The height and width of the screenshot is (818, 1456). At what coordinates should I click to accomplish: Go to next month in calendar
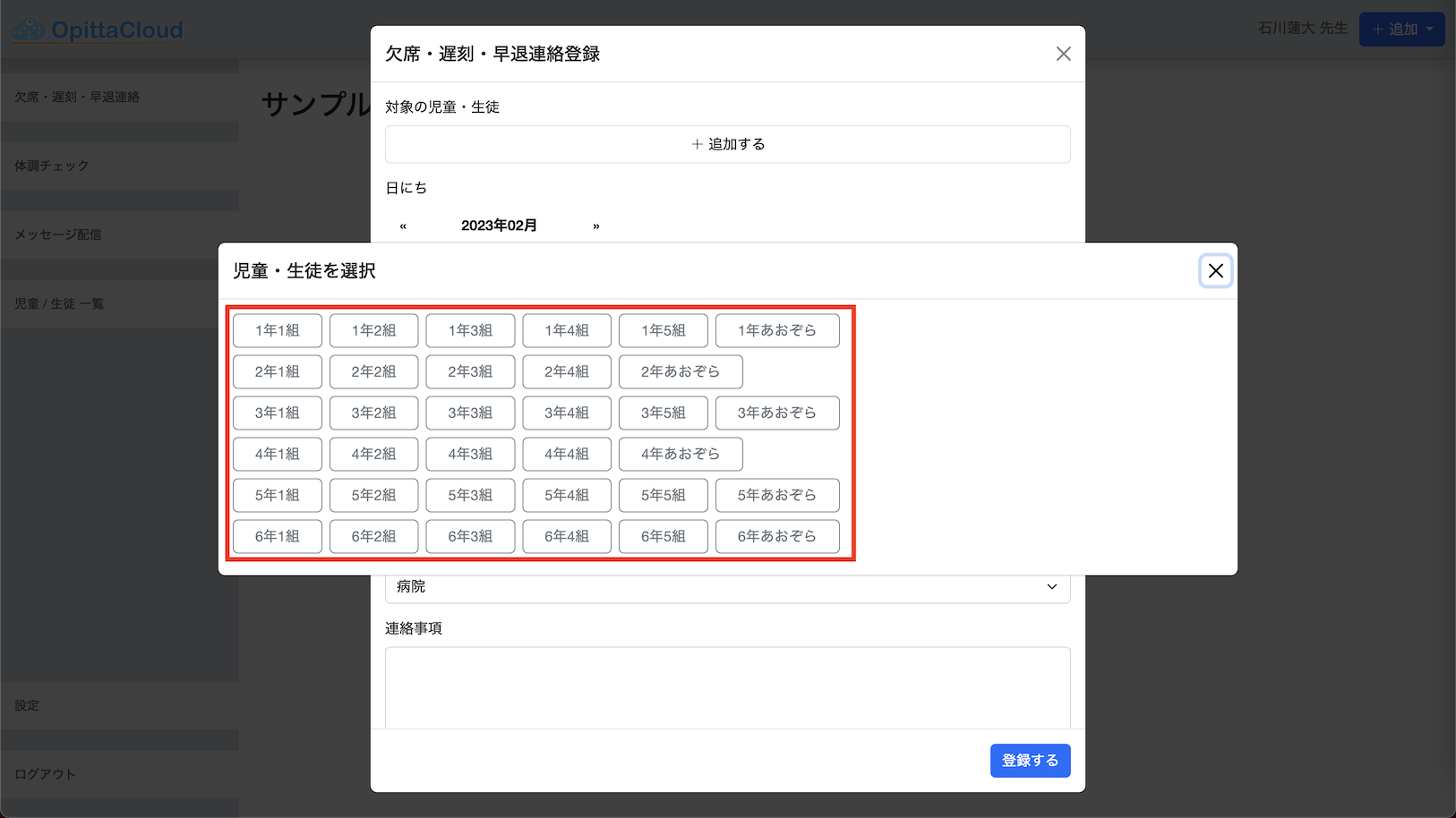coord(596,226)
